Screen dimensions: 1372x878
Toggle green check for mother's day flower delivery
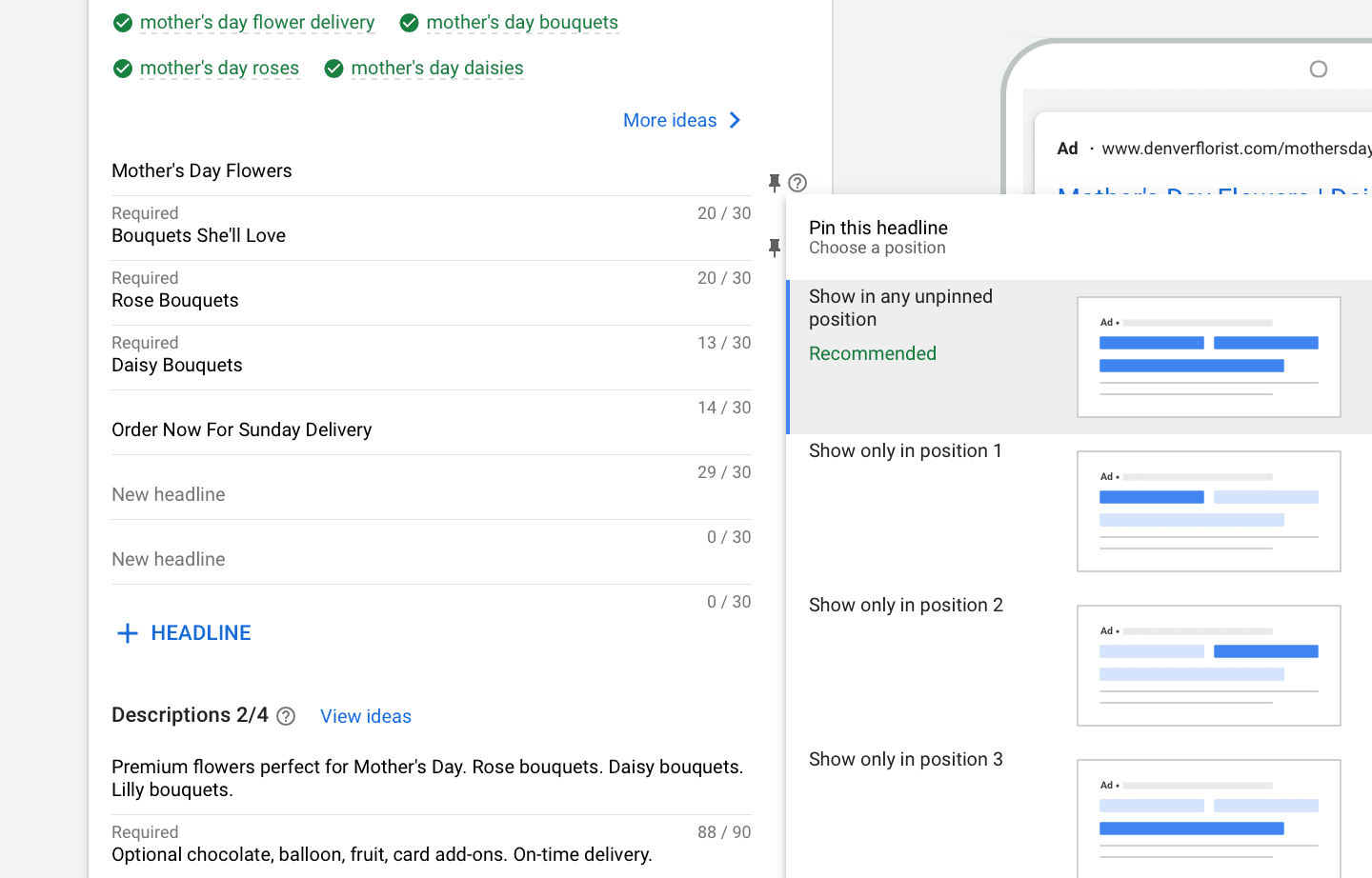(123, 23)
